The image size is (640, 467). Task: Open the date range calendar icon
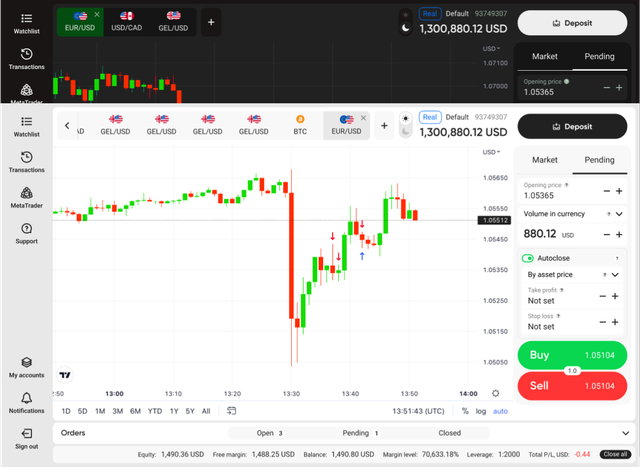(x=231, y=411)
